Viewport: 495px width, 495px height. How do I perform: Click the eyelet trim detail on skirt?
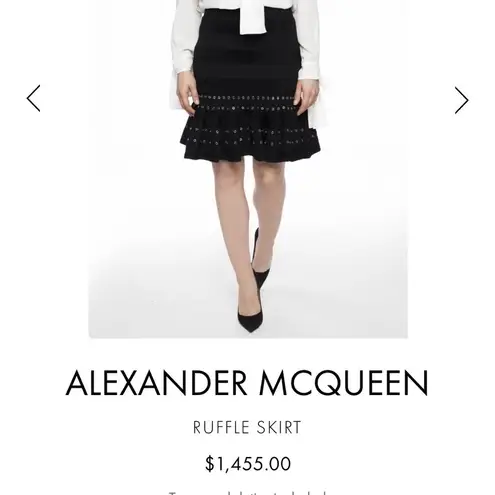click(x=247, y=103)
